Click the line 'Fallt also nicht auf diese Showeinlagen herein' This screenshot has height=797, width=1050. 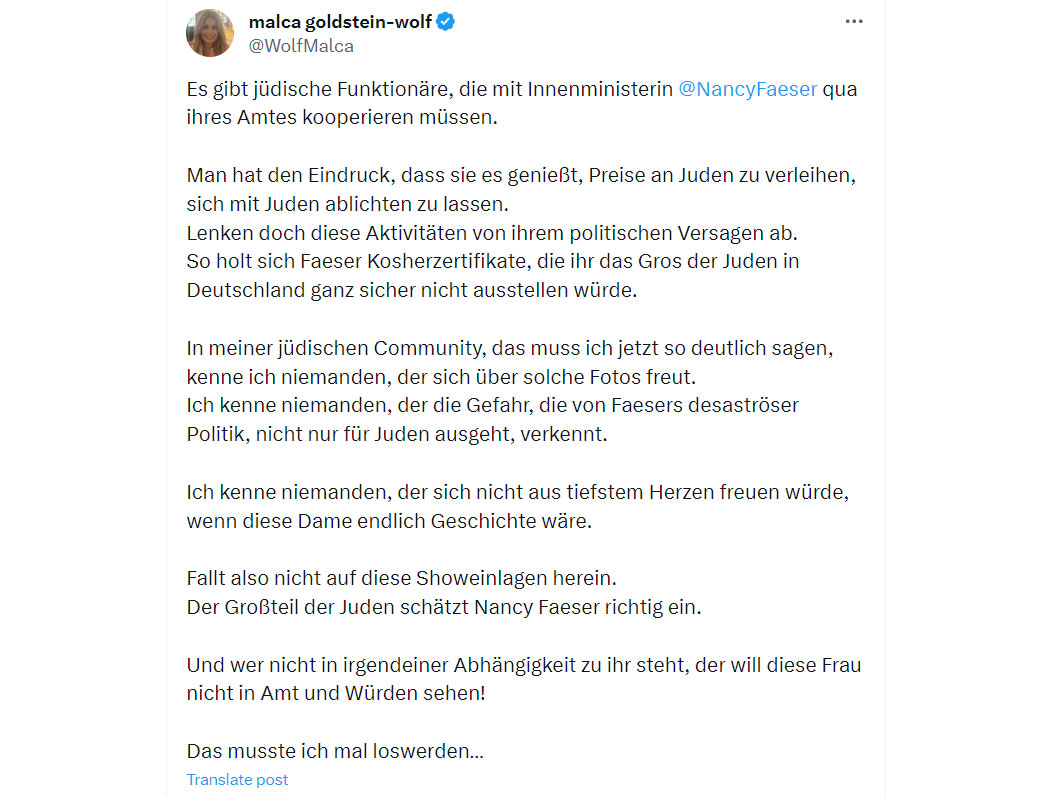tap(401, 578)
